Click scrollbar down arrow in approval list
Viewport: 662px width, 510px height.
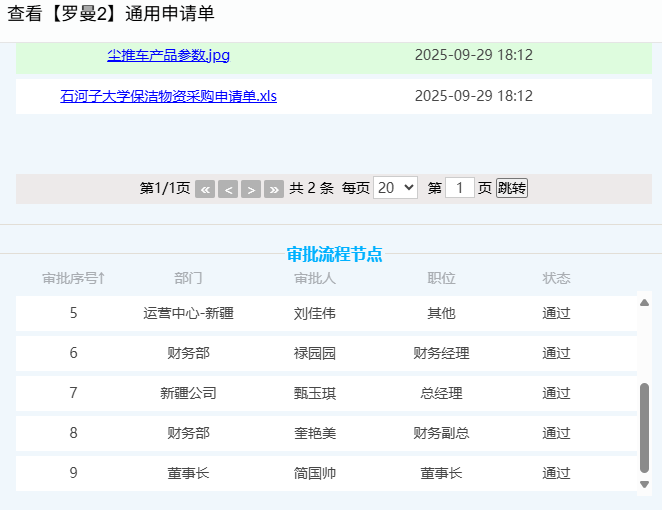point(644,484)
